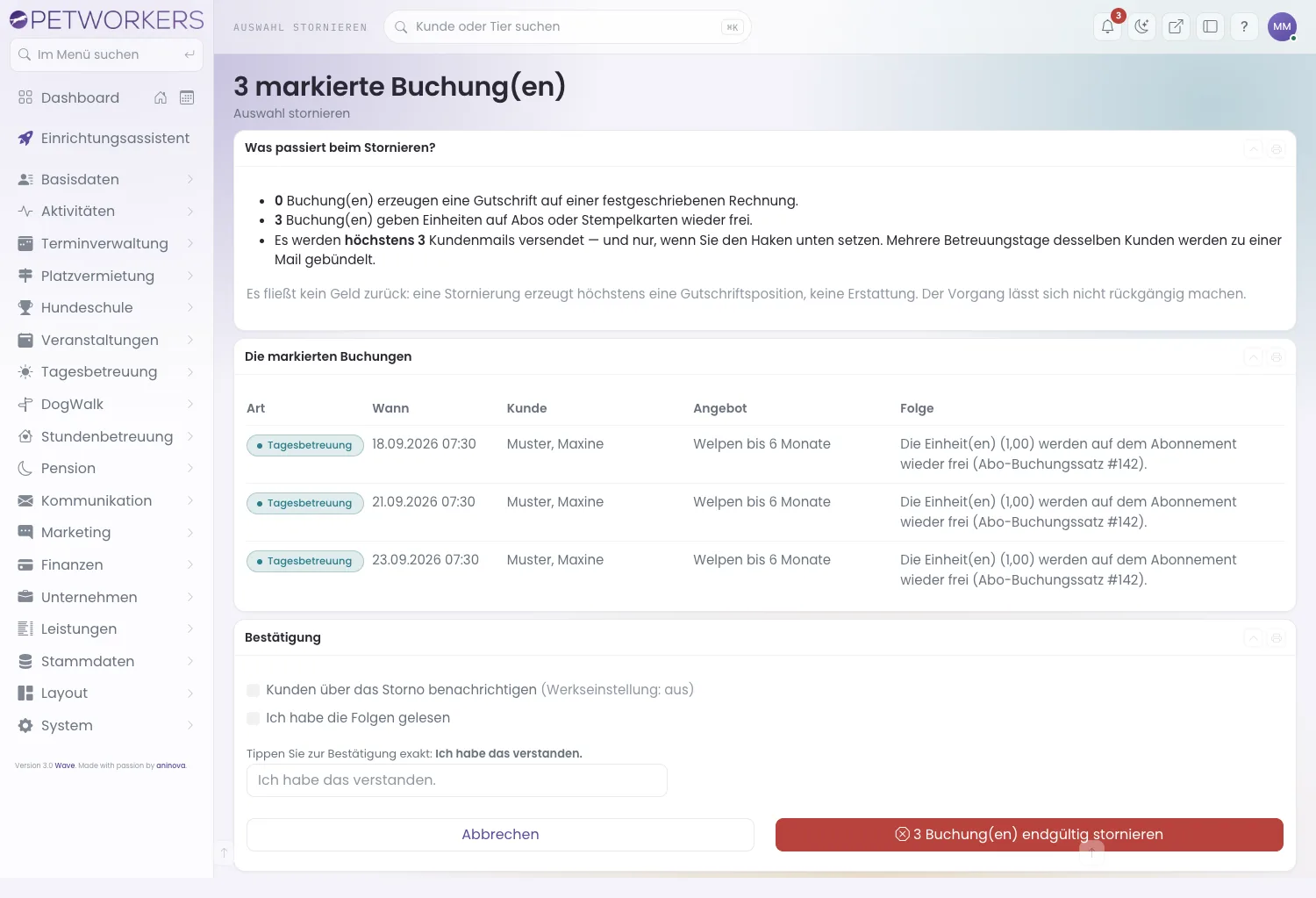Click the calendar icon beside Dashboard
Screen dimensions: 1316x898
[x=187, y=97]
